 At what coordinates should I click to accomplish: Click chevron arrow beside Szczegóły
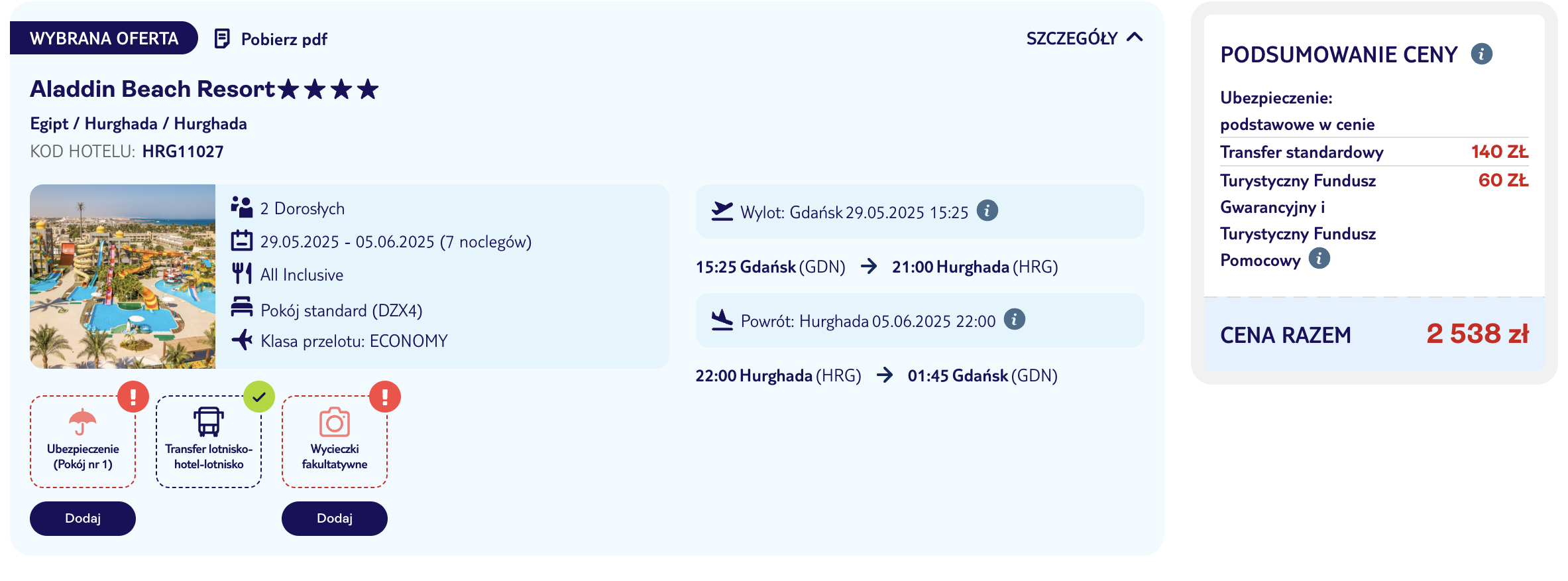coord(1135,37)
